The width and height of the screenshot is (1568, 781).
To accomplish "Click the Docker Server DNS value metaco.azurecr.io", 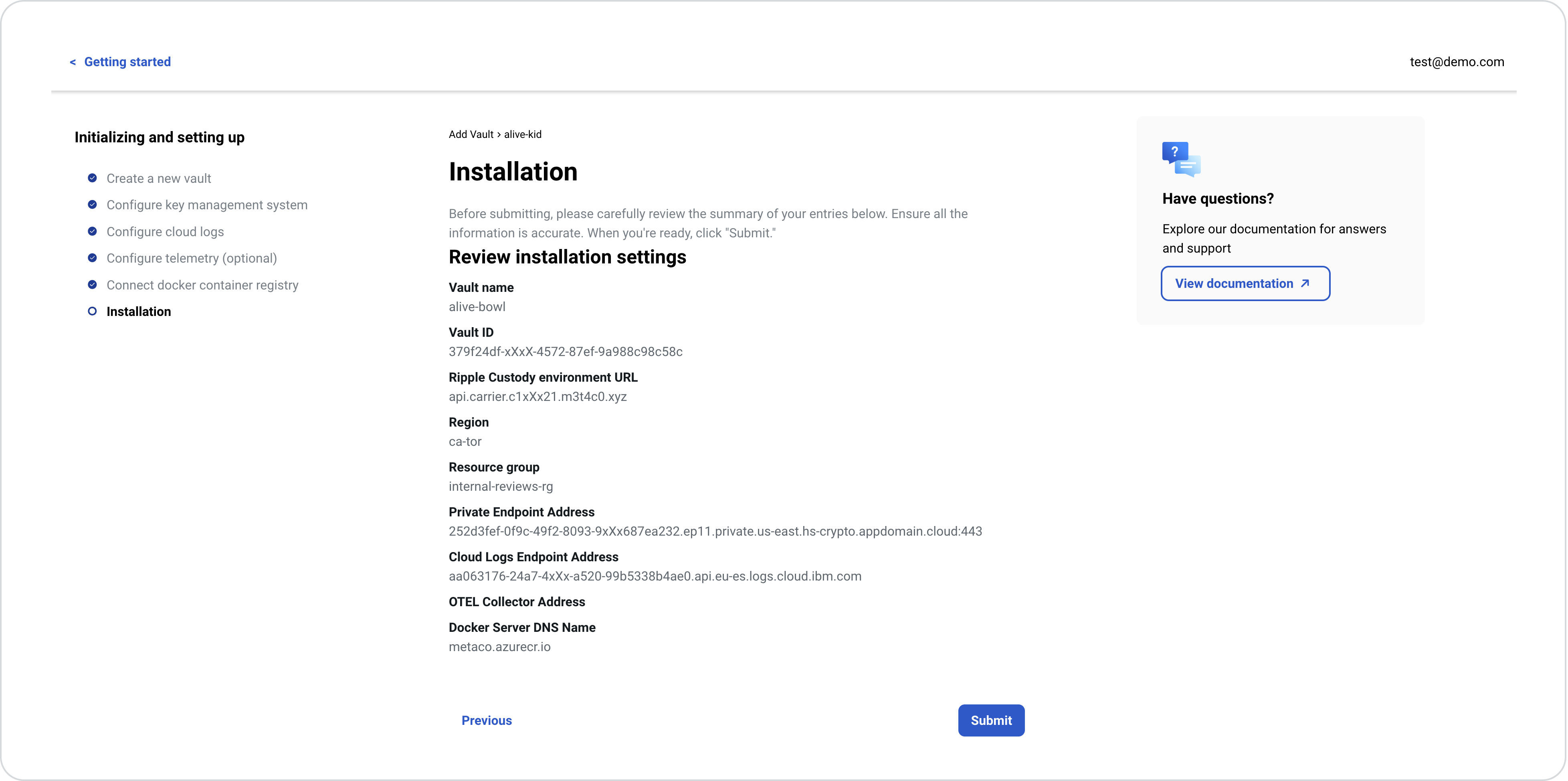I will point(499,647).
